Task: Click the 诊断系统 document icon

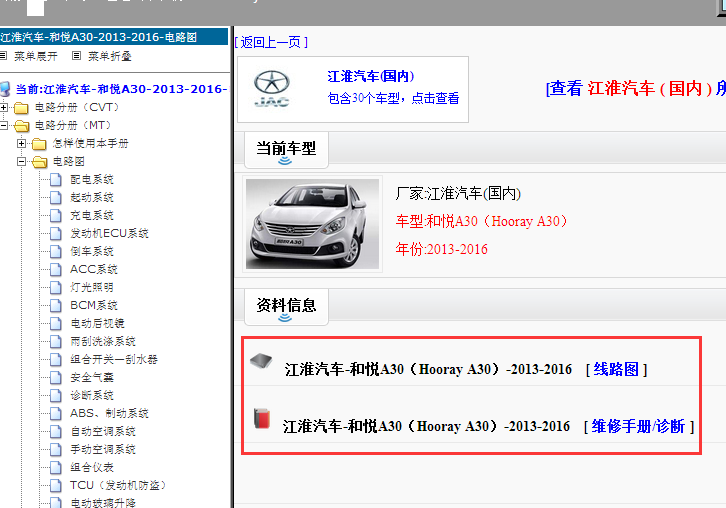Action: pyautogui.click(x=56, y=396)
